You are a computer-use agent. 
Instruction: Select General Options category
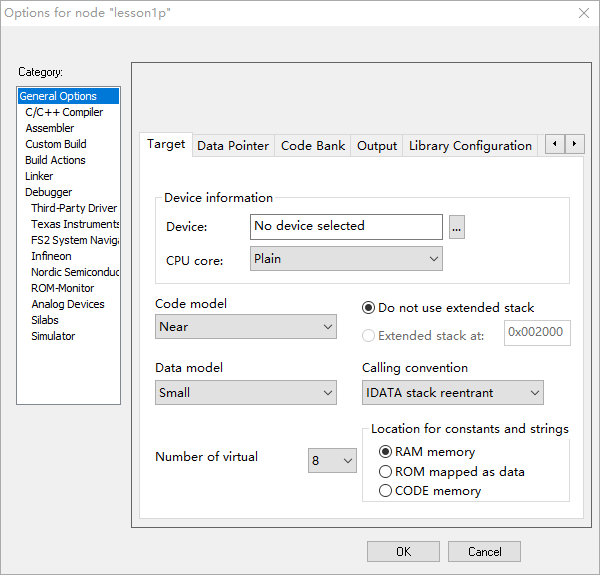pyautogui.click(x=68, y=96)
